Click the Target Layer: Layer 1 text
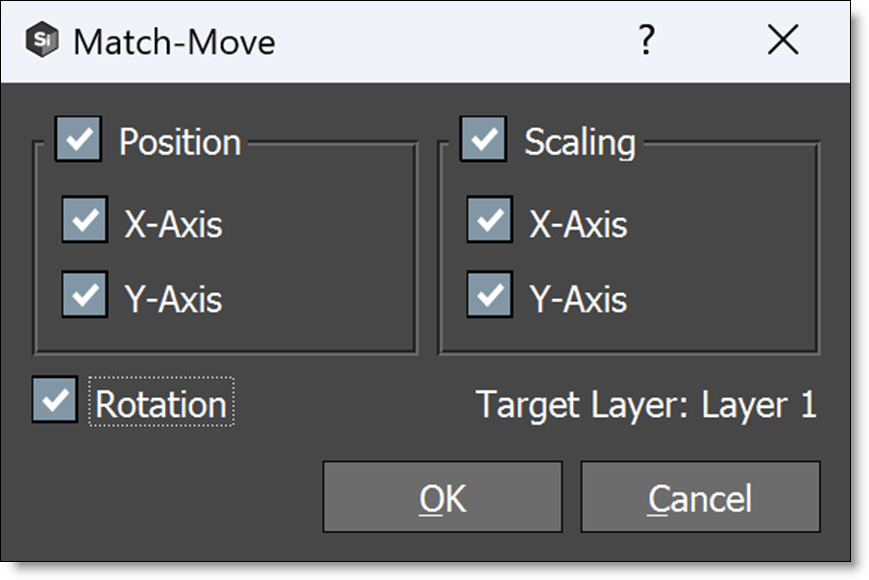869x580 pixels. [646, 404]
